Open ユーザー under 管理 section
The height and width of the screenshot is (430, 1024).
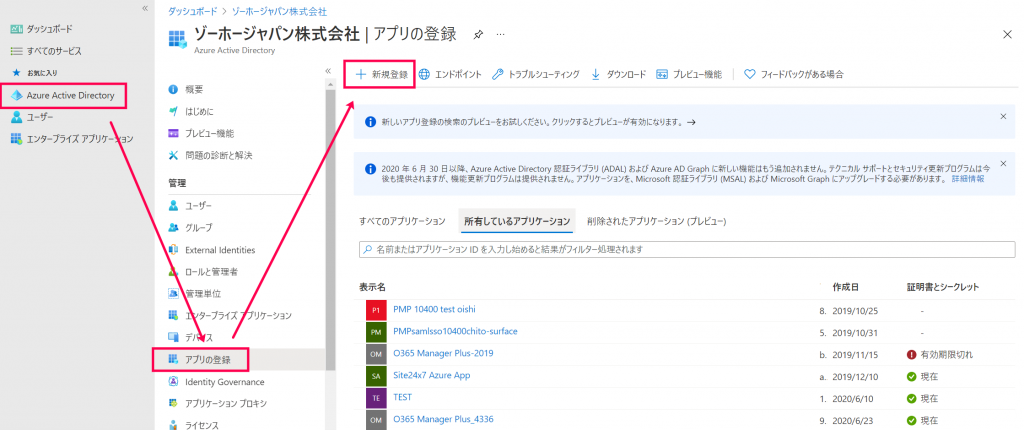(x=189, y=206)
